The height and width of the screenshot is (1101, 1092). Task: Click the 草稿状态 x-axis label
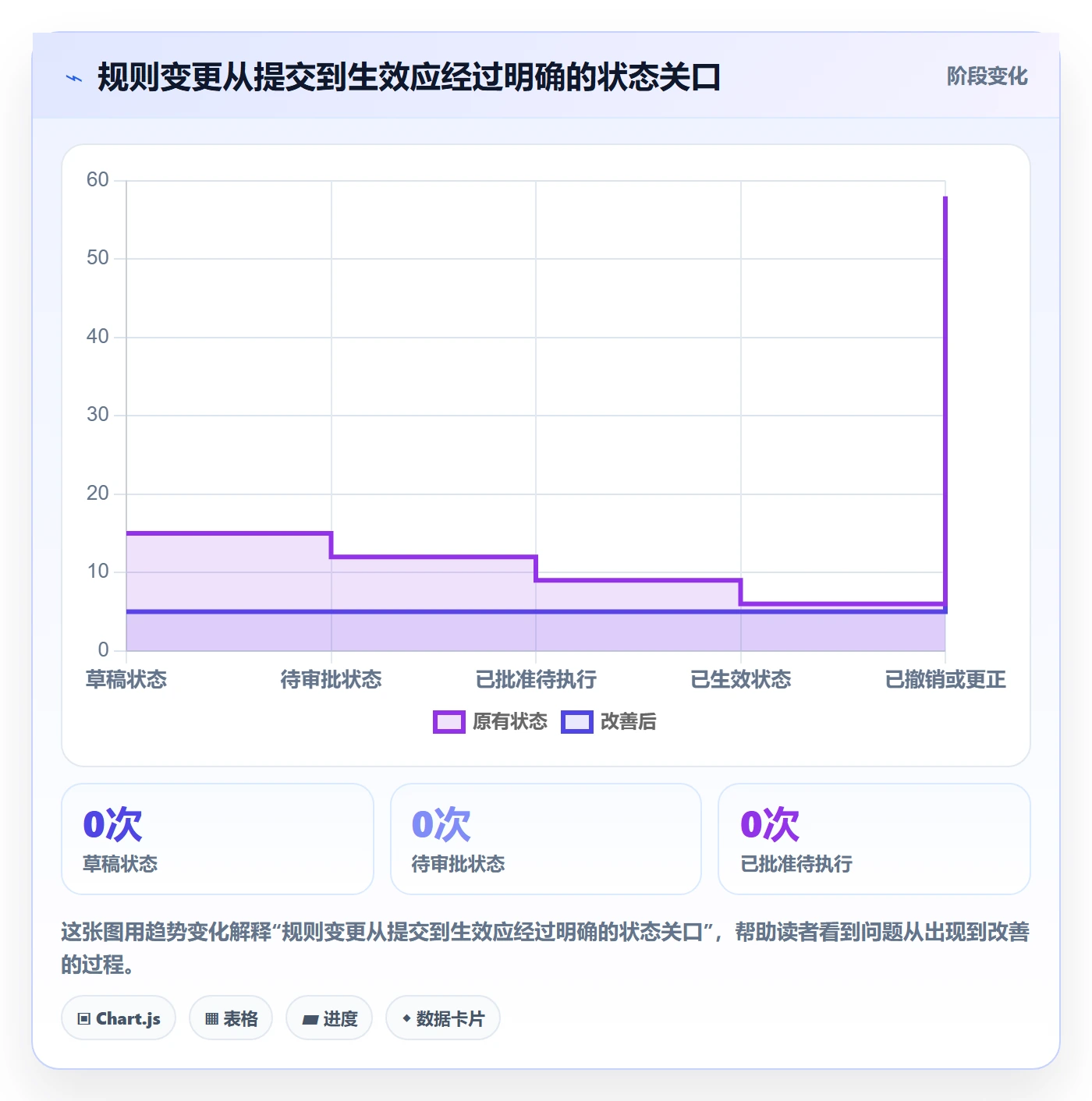(126, 680)
